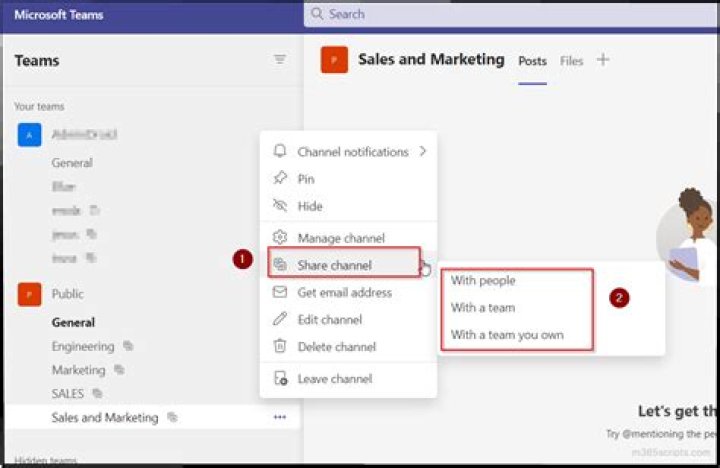Click the bell icon for Channel notifications
This screenshot has height=468, width=720.
tap(280, 151)
